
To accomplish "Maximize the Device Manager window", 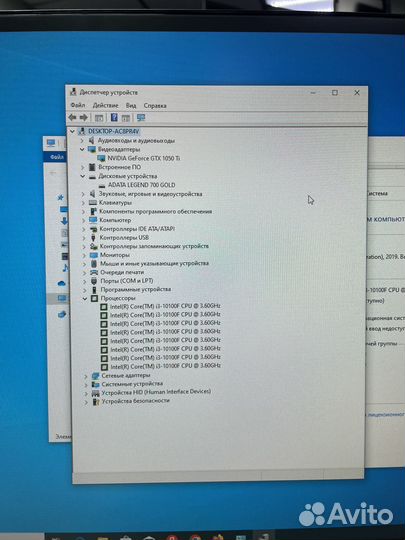I will tap(335, 93).
